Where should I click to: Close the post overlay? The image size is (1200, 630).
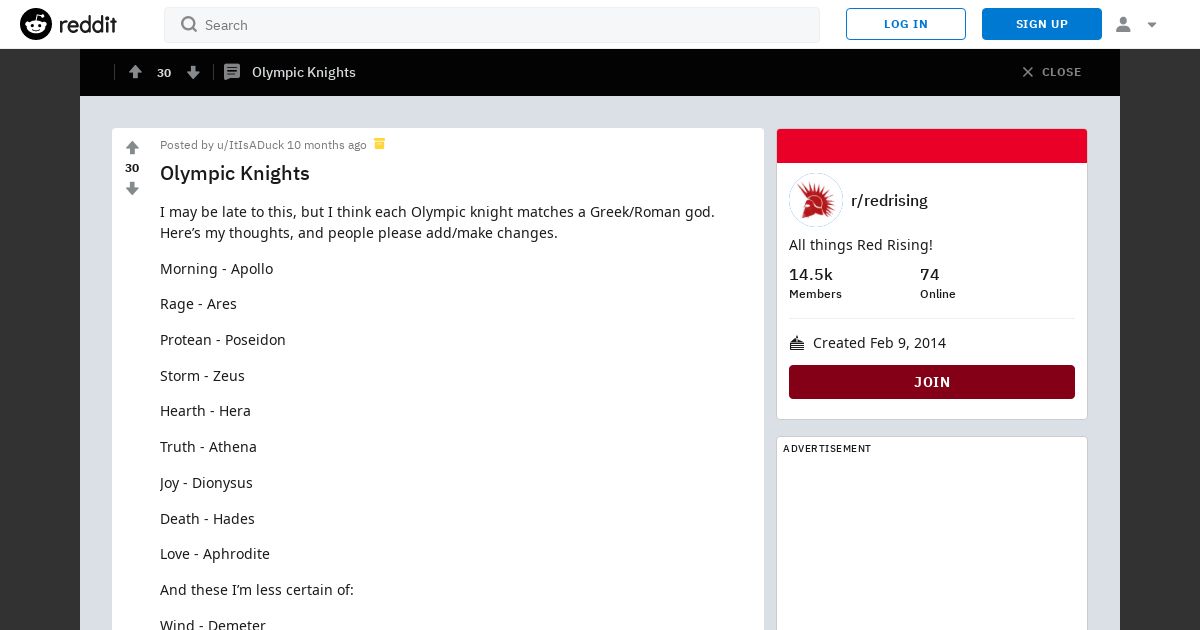coord(1051,72)
